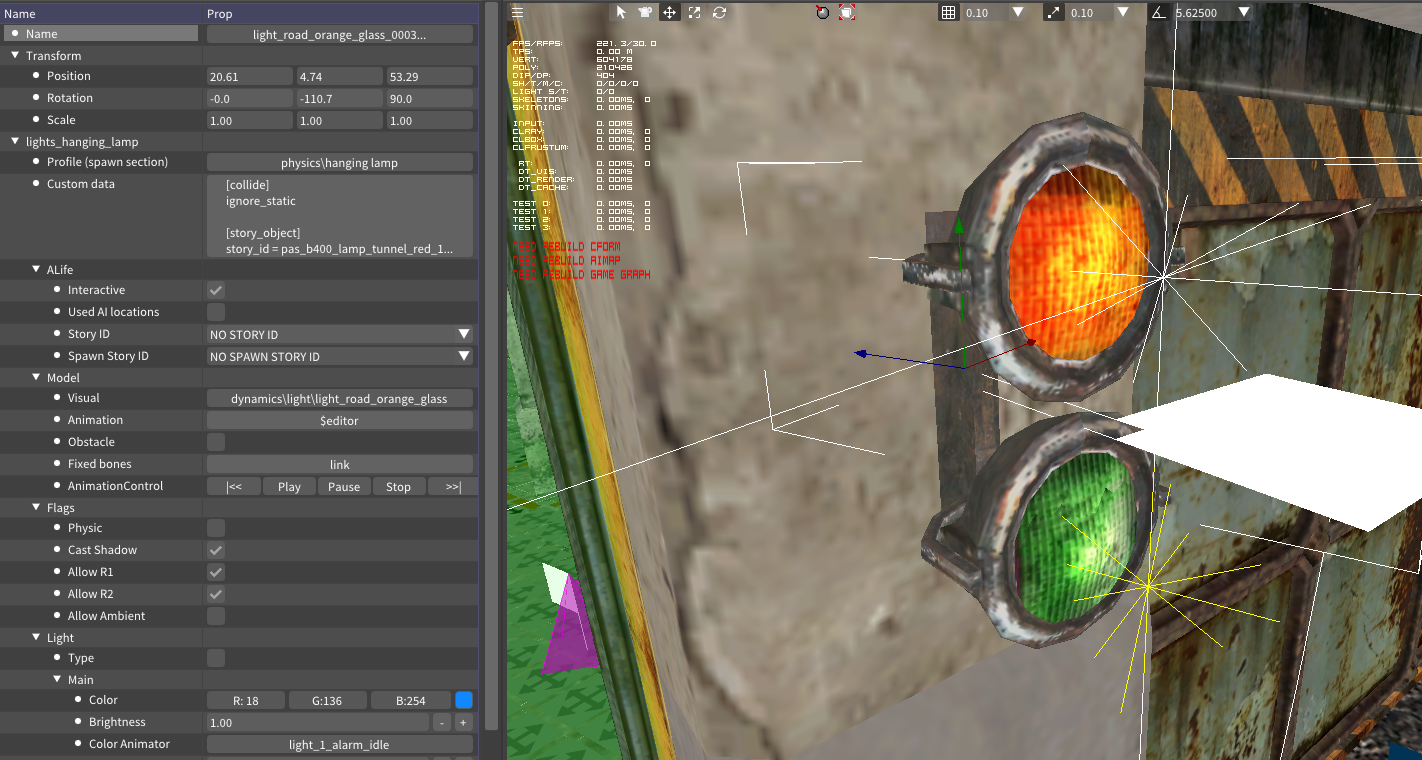Activate the scale tool
This screenshot has width=1422, height=760.
pyautogui.click(x=694, y=12)
